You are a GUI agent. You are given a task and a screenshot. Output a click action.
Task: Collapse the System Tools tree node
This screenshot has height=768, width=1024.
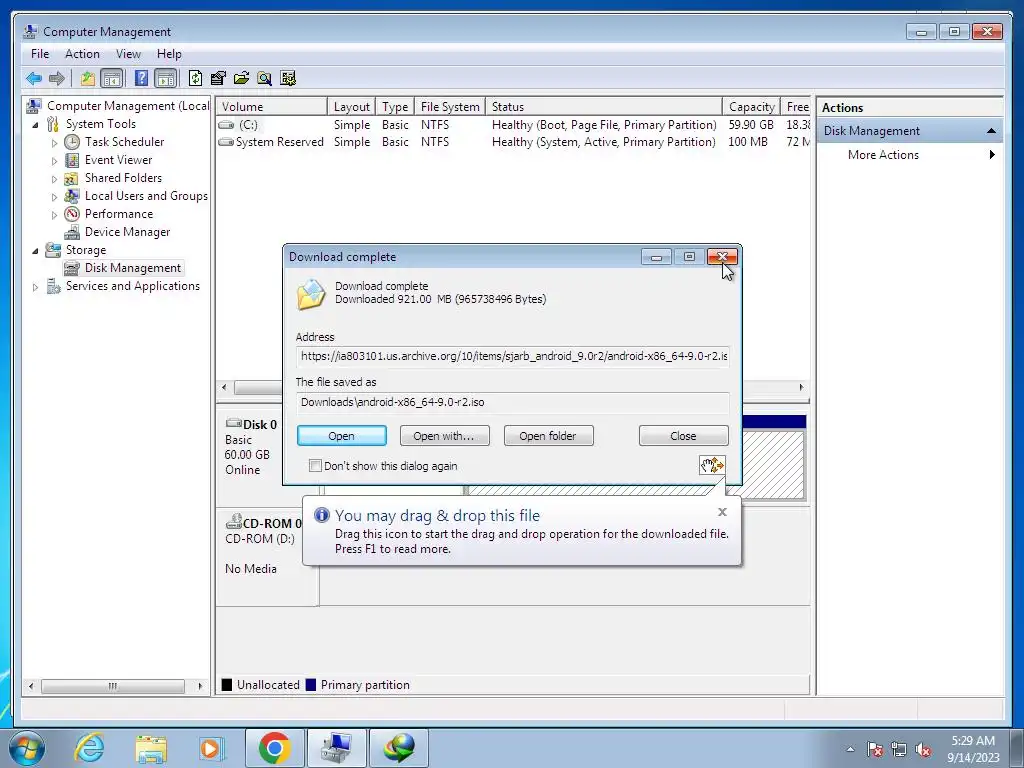35,124
